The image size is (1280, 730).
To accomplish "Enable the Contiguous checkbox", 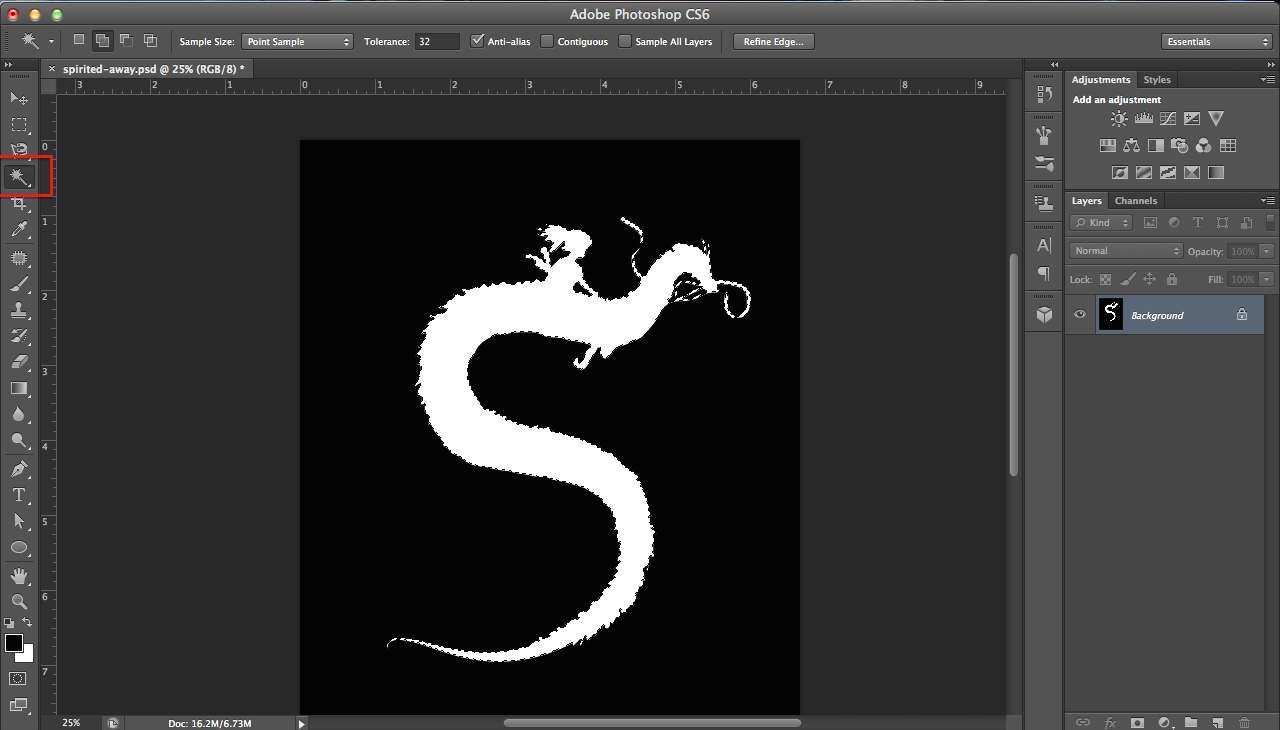I will pos(547,41).
